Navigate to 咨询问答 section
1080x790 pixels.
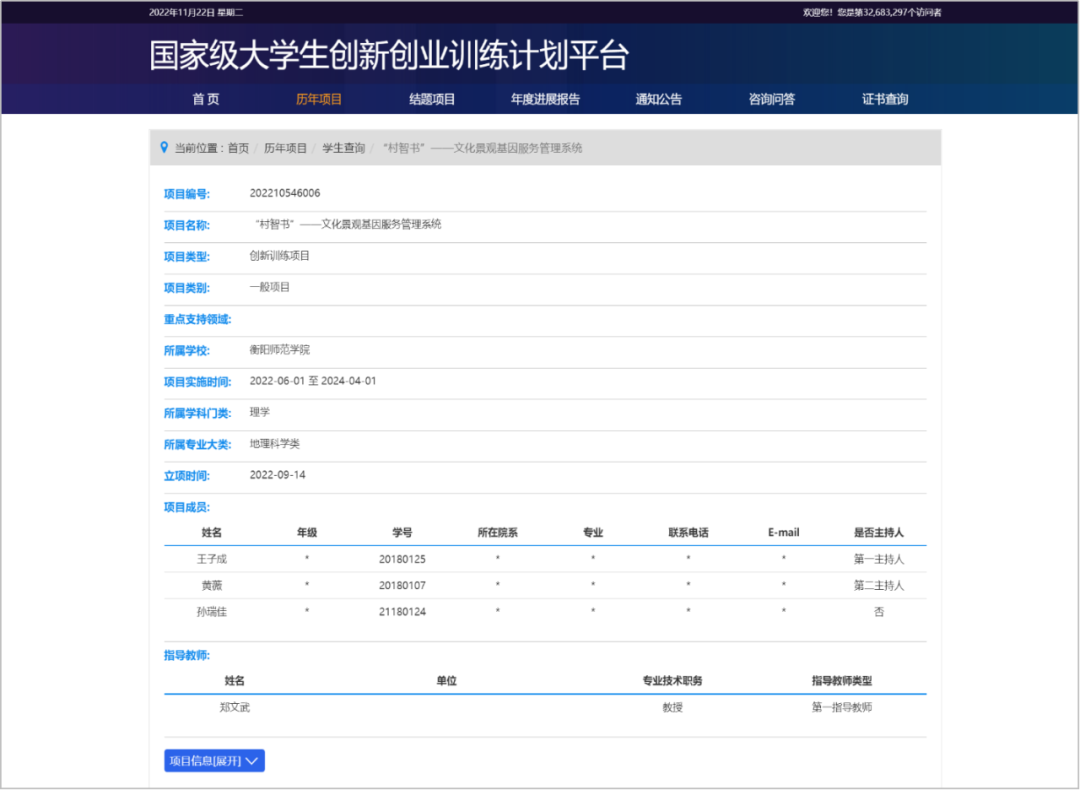click(x=772, y=99)
